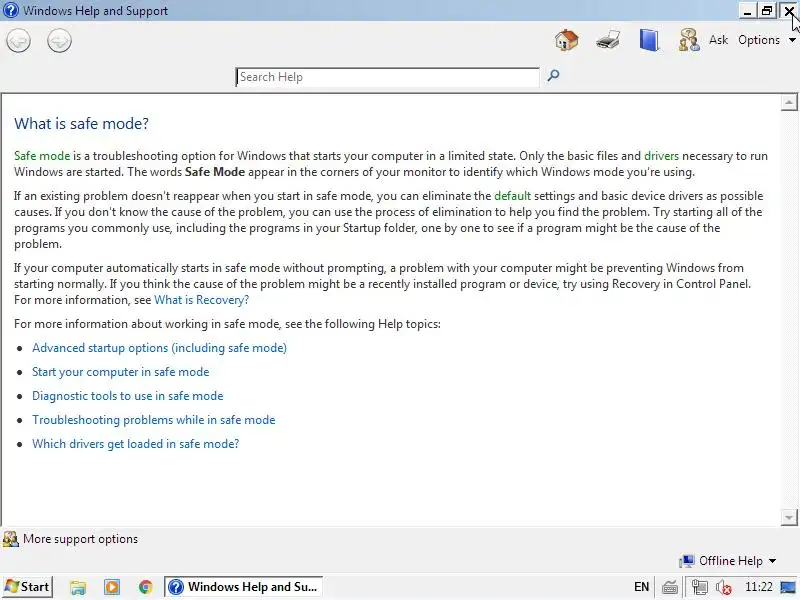
Task: Expand the Offline Help dropdown
Action: coord(728,561)
